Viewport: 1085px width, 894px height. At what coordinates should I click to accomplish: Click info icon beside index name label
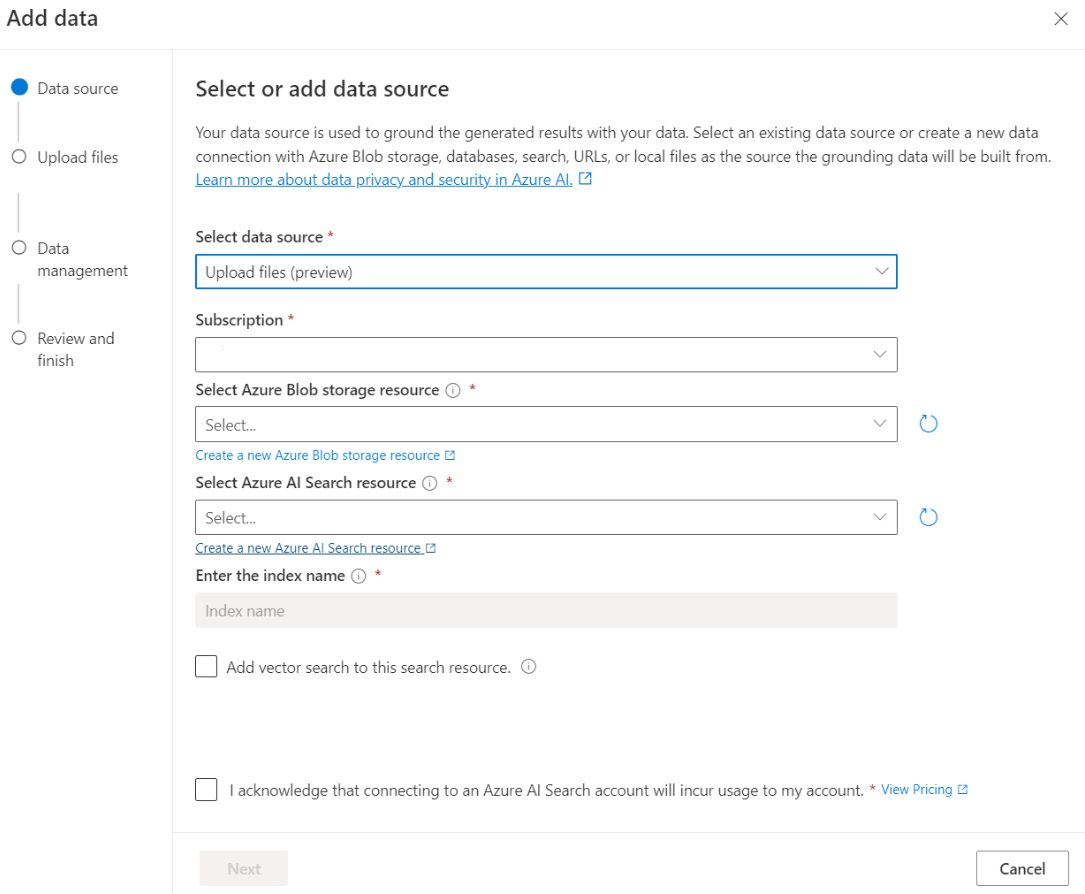(359, 576)
